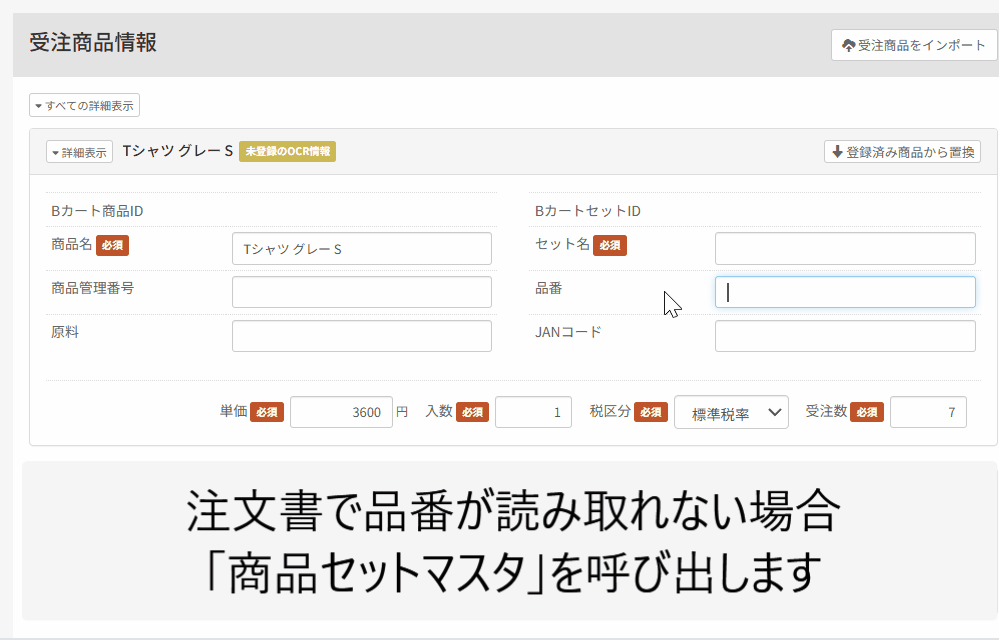Click the cloud upload icon for importing orders
The height and width of the screenshot is (640, 999).
click(849, 45)
